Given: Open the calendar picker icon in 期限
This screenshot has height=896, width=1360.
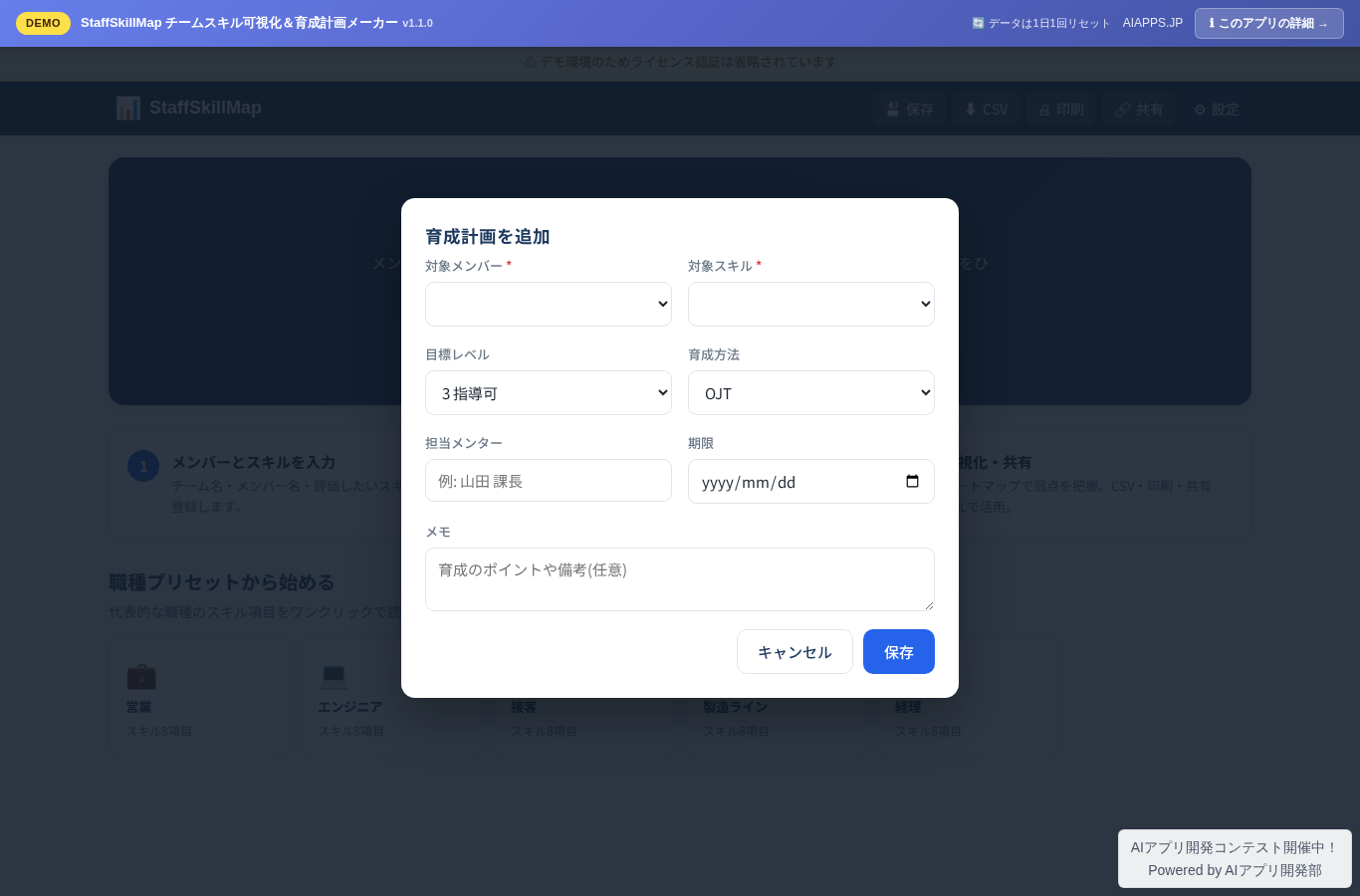Looking at the screenshot, I should click(x=912, y=481).
